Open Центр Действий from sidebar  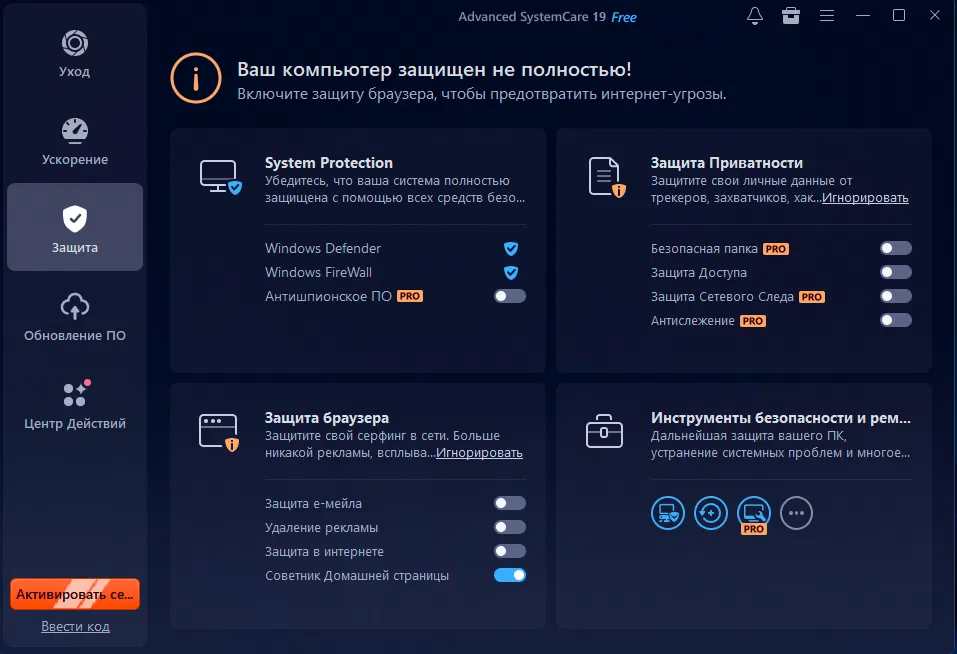[x=75, y=406]
